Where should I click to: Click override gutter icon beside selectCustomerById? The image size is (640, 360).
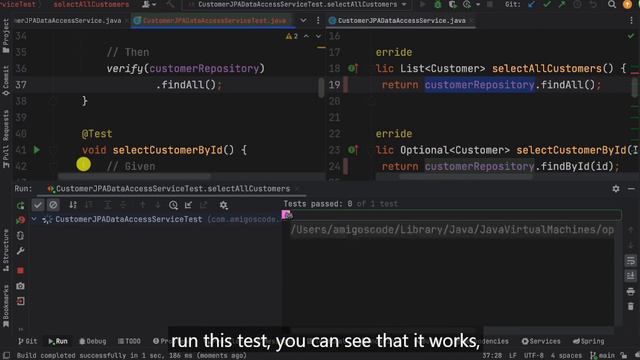(353, 150)
